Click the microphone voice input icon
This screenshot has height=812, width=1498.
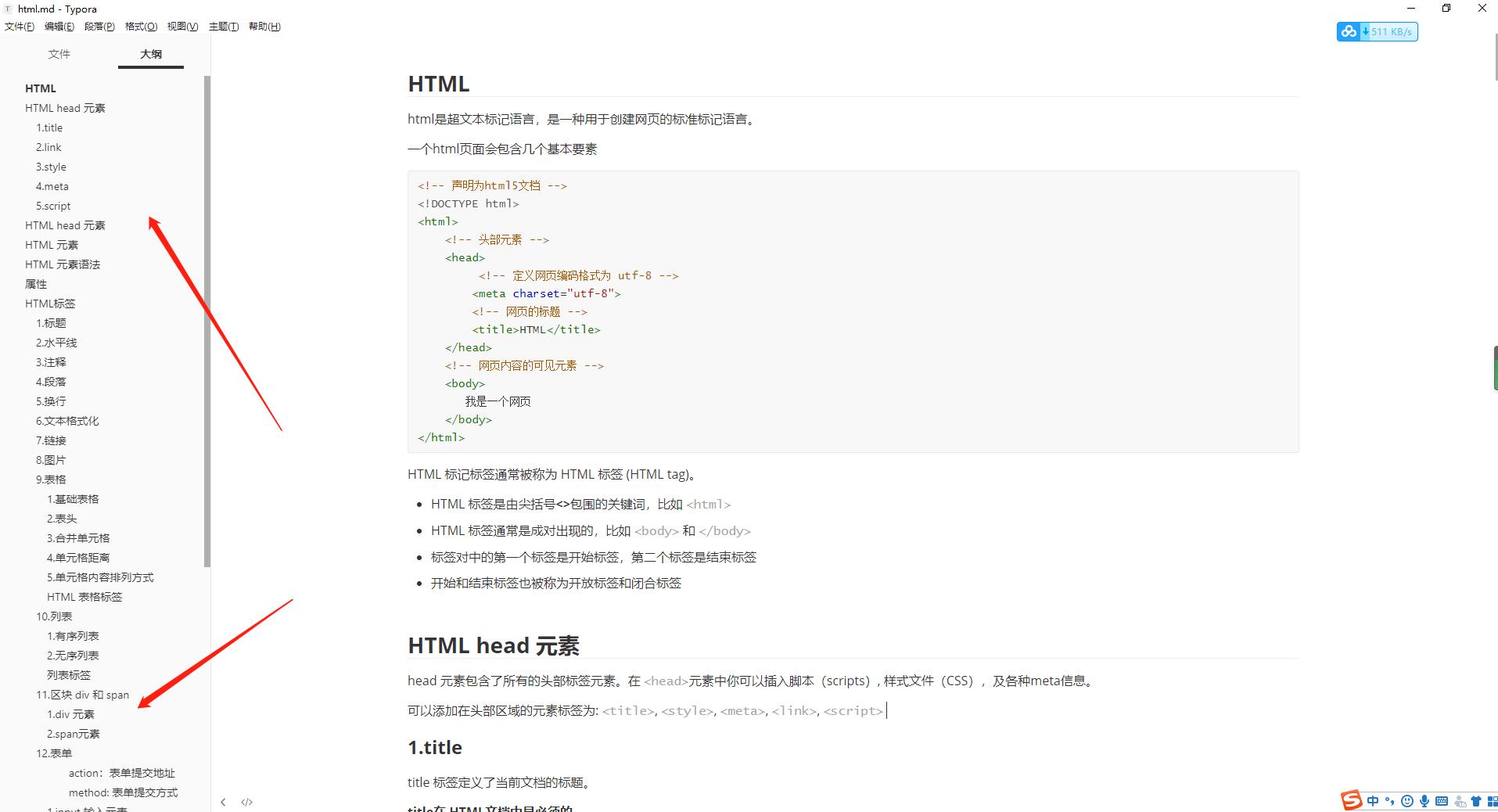(1424, 801)
